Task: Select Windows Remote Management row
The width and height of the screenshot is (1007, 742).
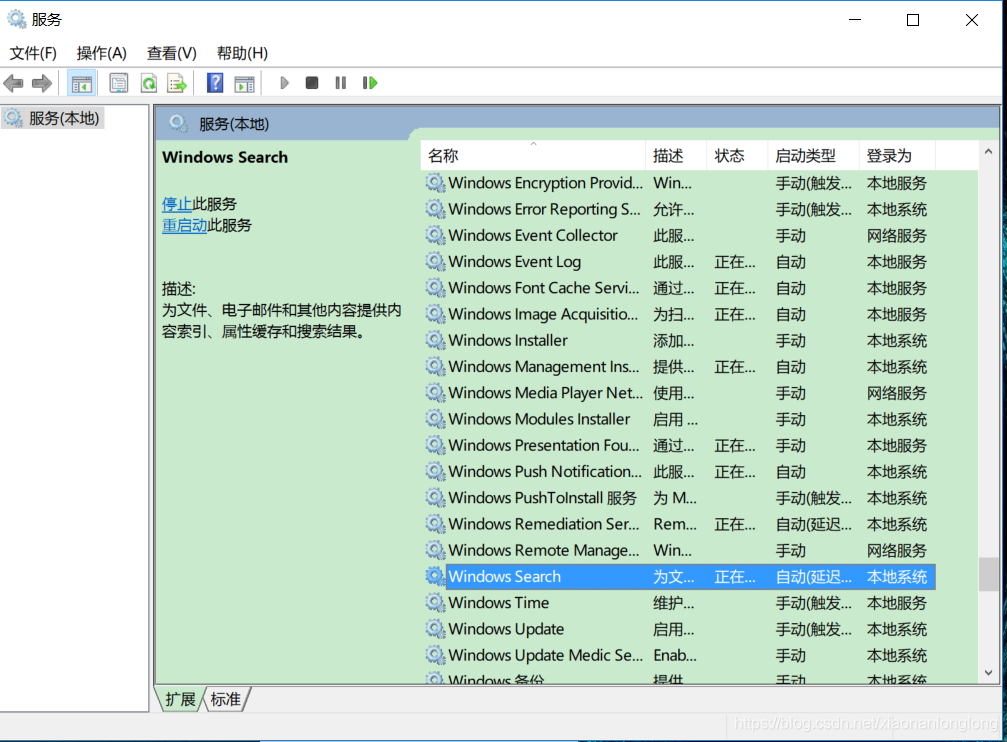Action: (679, 550)
